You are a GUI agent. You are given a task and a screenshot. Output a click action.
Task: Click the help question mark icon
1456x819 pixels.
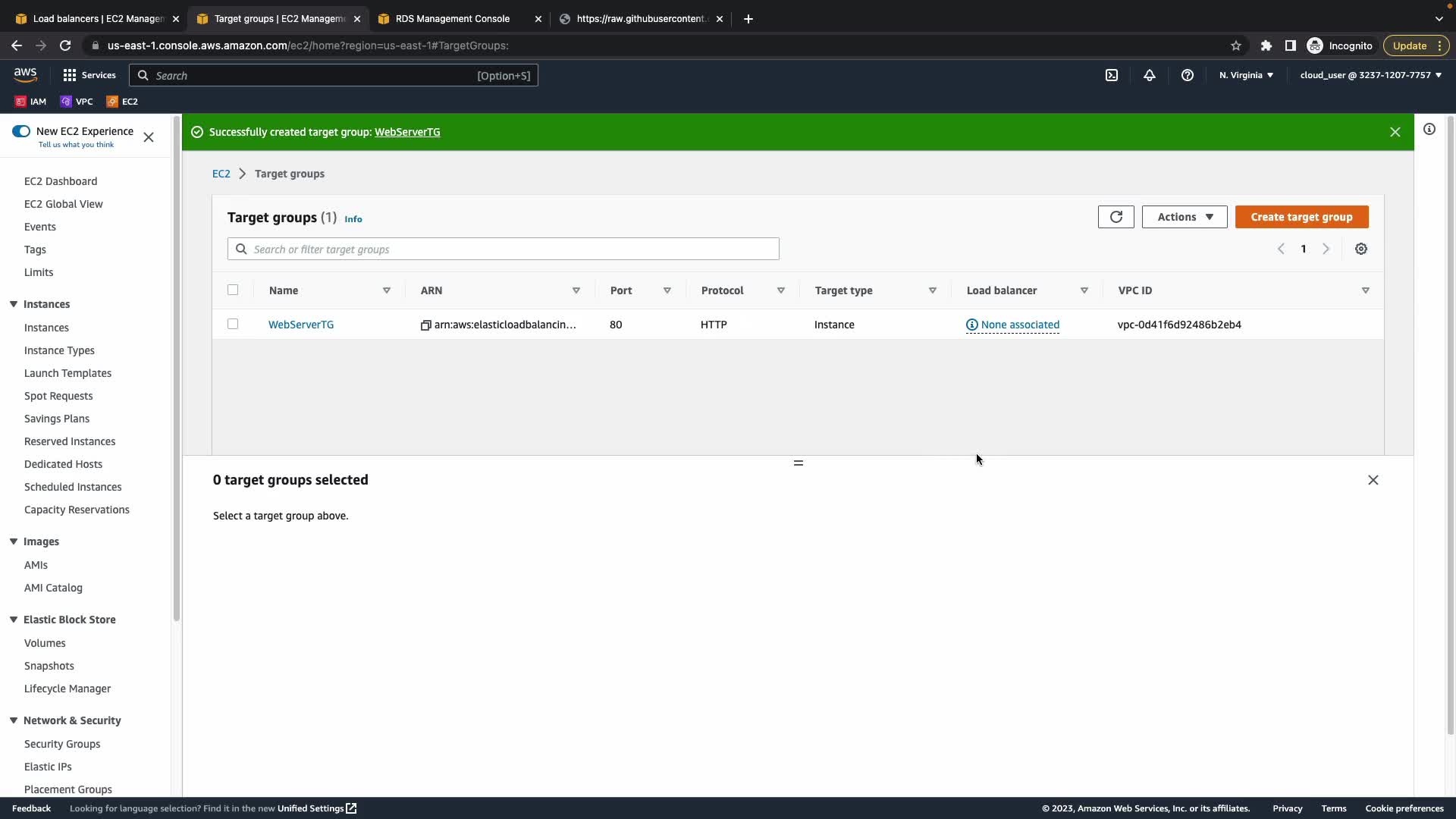[x=1188, y=75]
